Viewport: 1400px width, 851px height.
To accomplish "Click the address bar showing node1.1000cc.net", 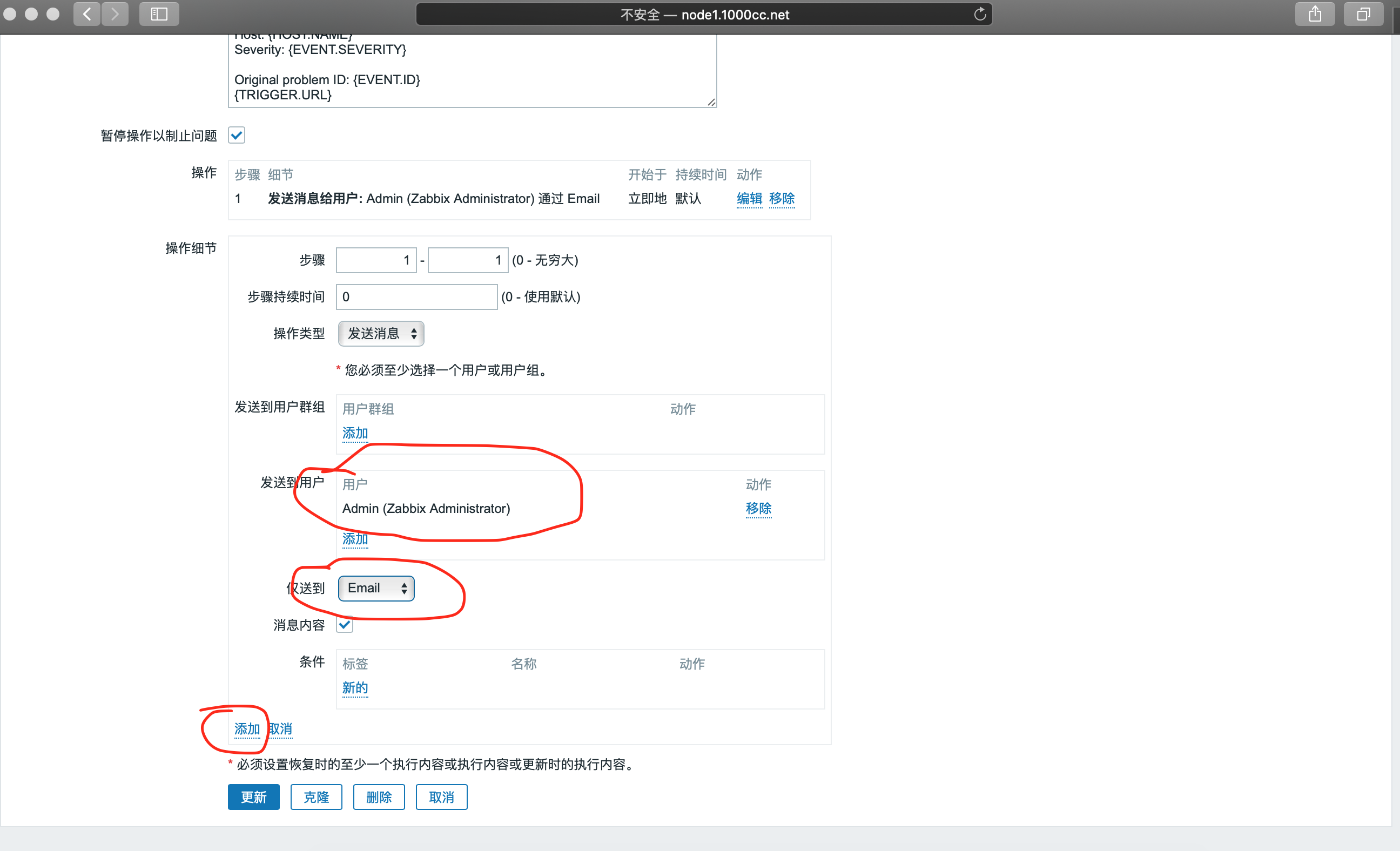I will pos(703,14).
